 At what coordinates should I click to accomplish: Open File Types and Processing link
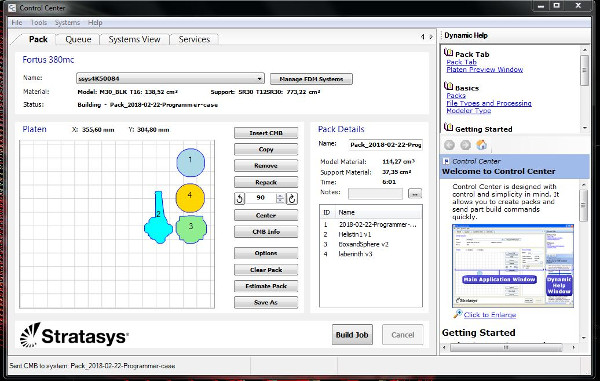coord(489,103)
